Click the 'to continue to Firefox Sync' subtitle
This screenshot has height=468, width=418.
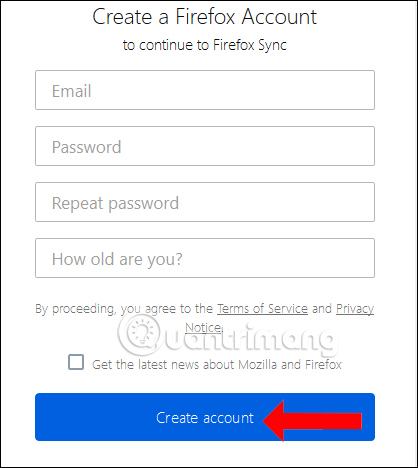[205, 45]
